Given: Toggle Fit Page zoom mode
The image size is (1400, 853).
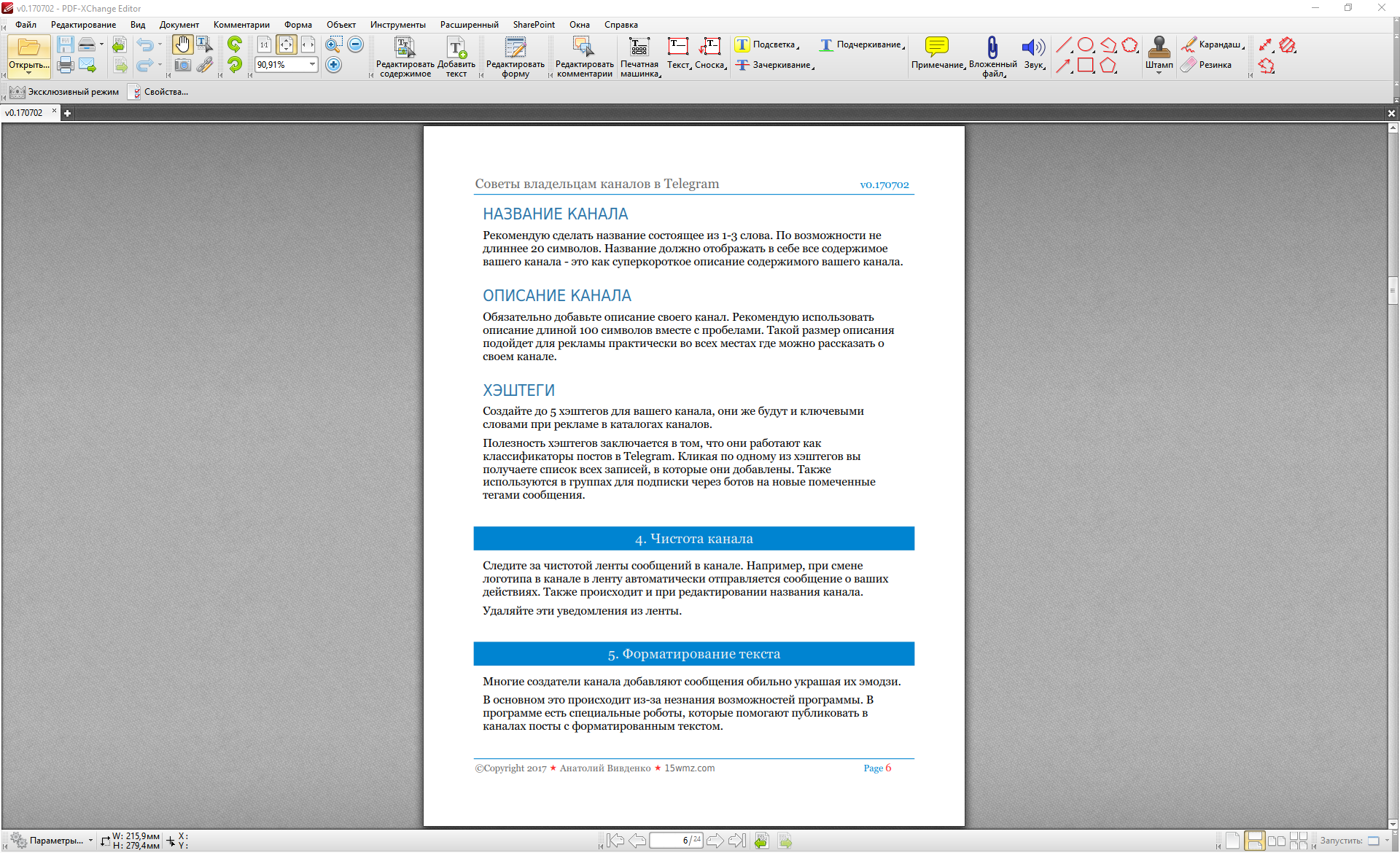Looking at the screenshot, I should click(x=286, y=45).
